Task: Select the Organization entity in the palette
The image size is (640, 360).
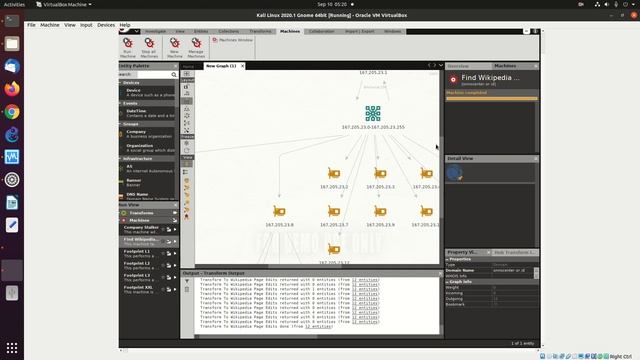Action: (x=147, y=148)
